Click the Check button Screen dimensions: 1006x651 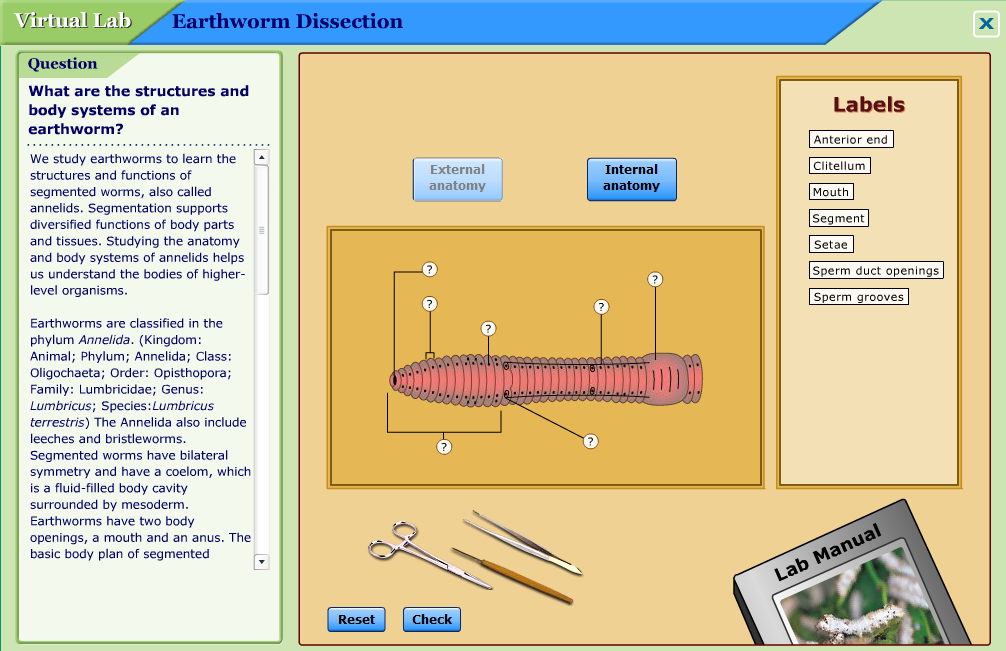(432, 620)
